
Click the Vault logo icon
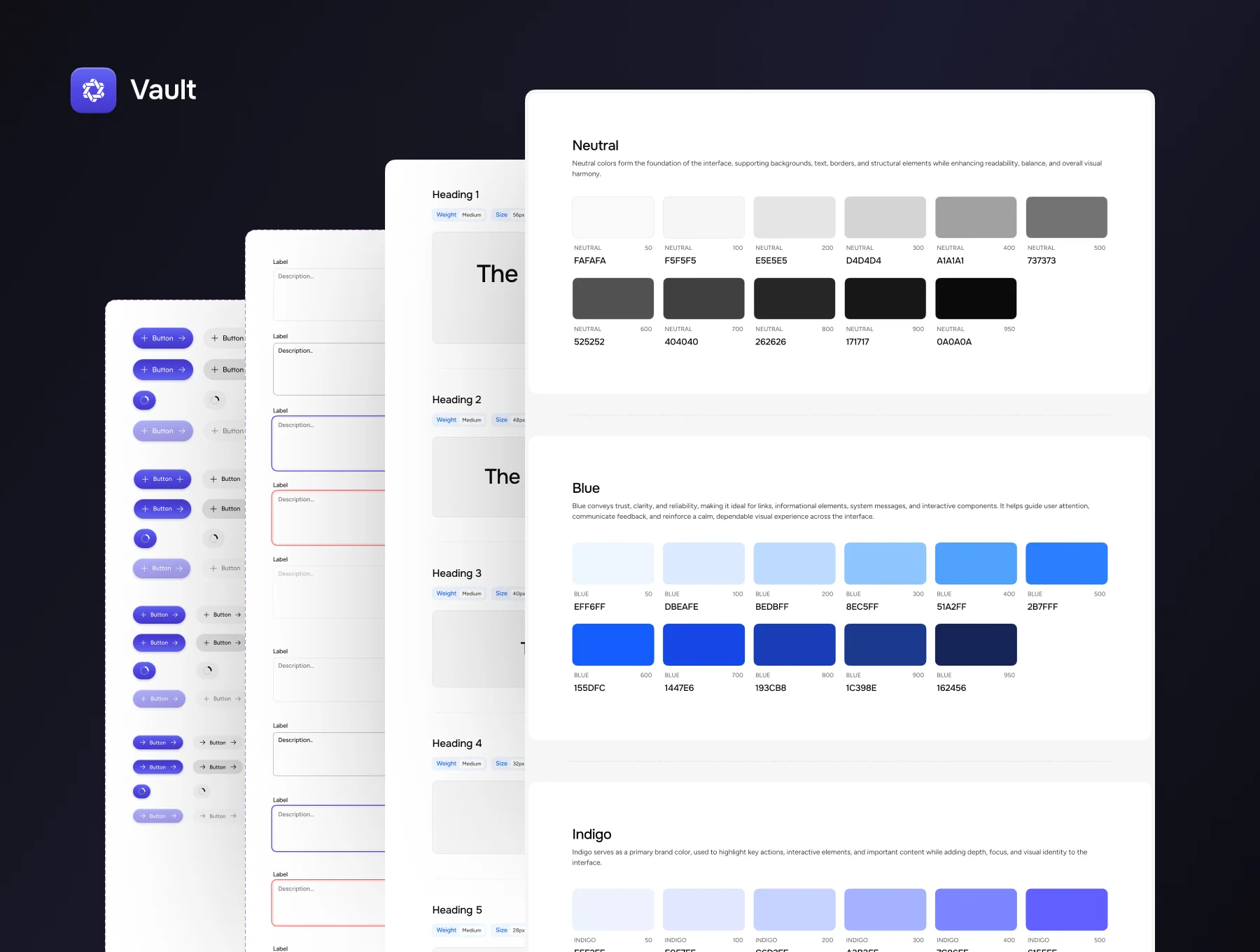point(93,90)
